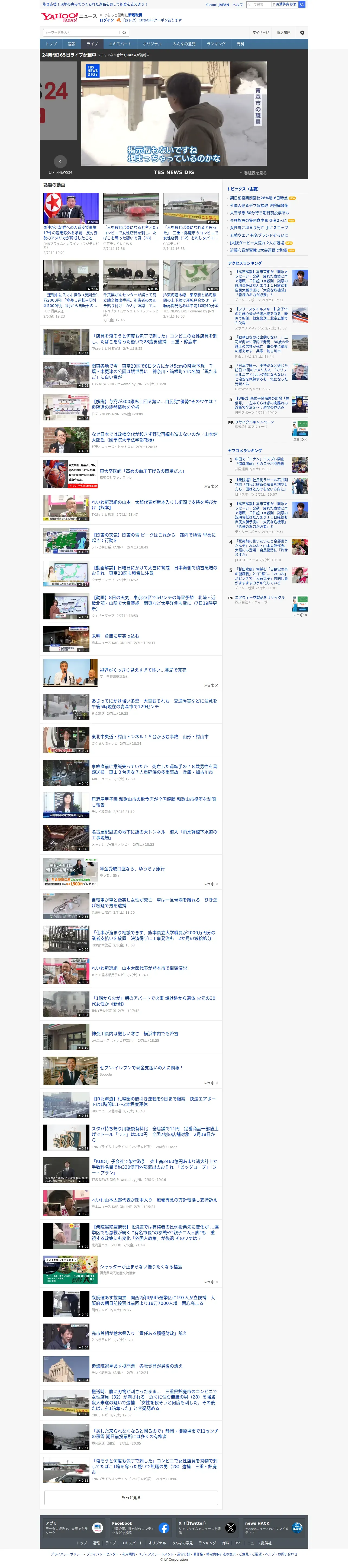The width and height of the screenshot is (348, 1568).
Task: Open the 10%OFFクーポン promo link
Action: coord(152,20)
